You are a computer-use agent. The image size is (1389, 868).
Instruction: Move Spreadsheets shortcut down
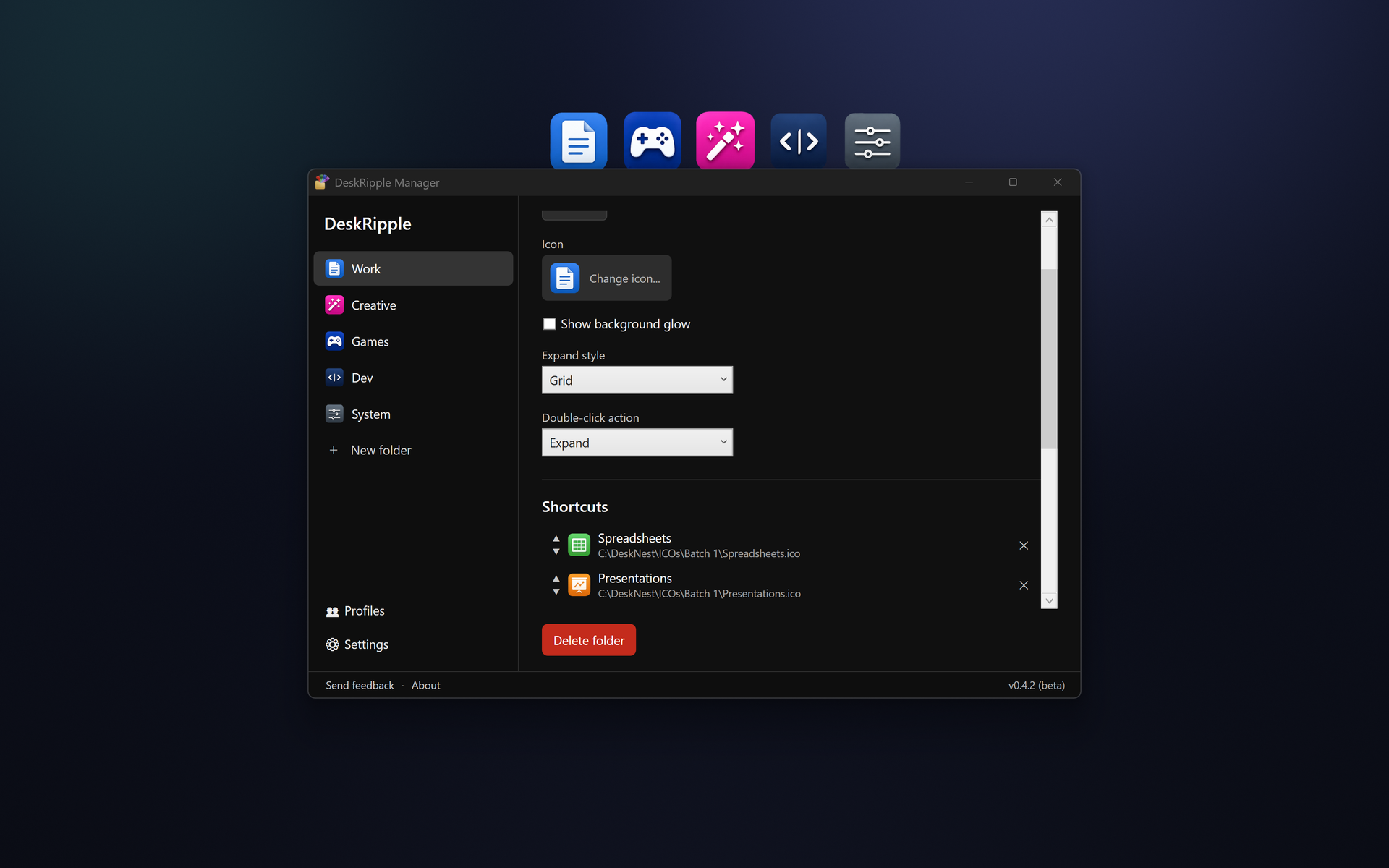click(x=556, y=552)
